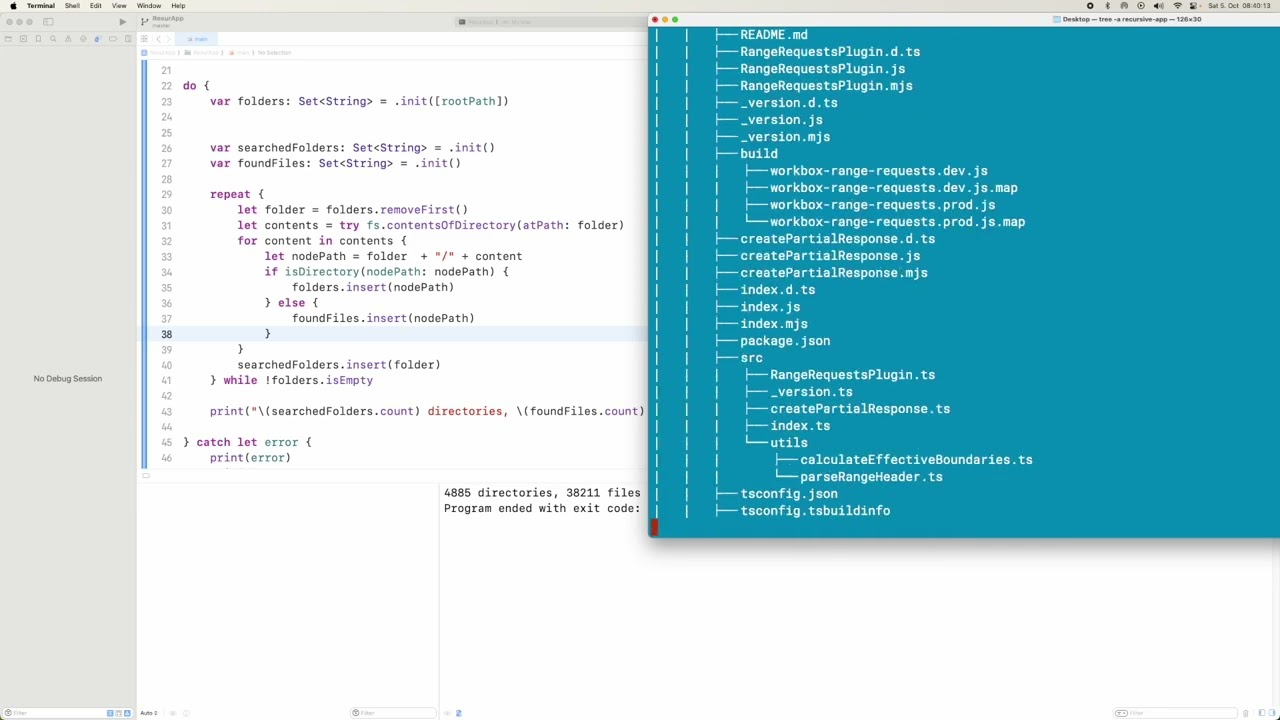
Task: Click the main file jump bar item
Action: [x=238, y=52]
